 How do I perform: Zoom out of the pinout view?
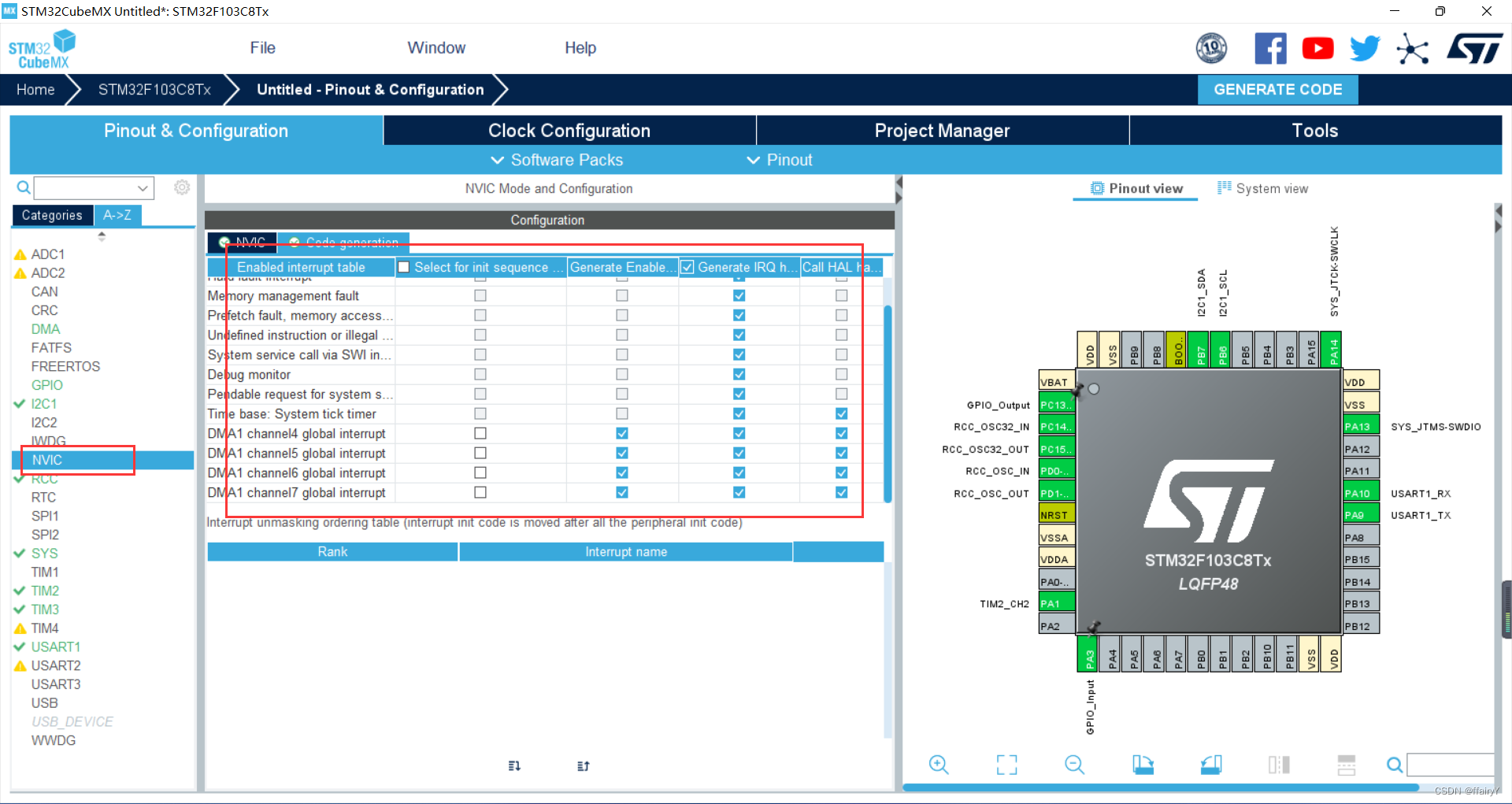[1074, 765]
